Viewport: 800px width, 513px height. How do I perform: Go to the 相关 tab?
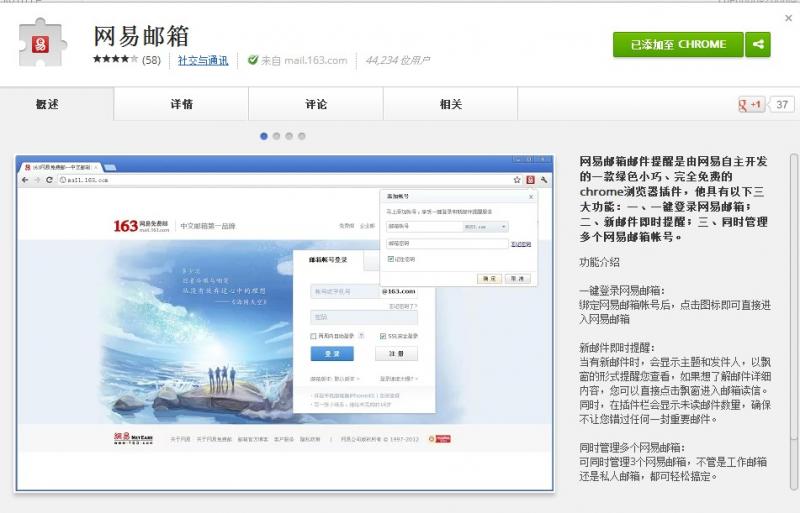[451, 104]
